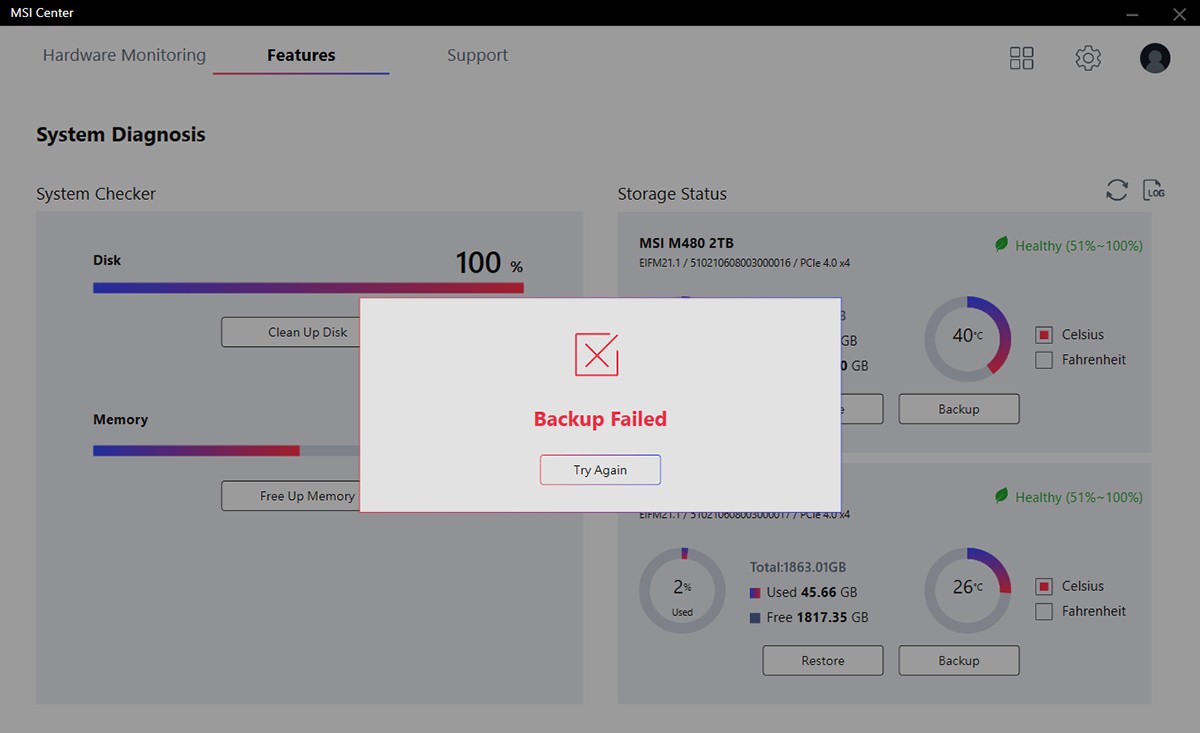
Task: Click green leaf Healthy icon for second drive
Action: [1001, 496]
